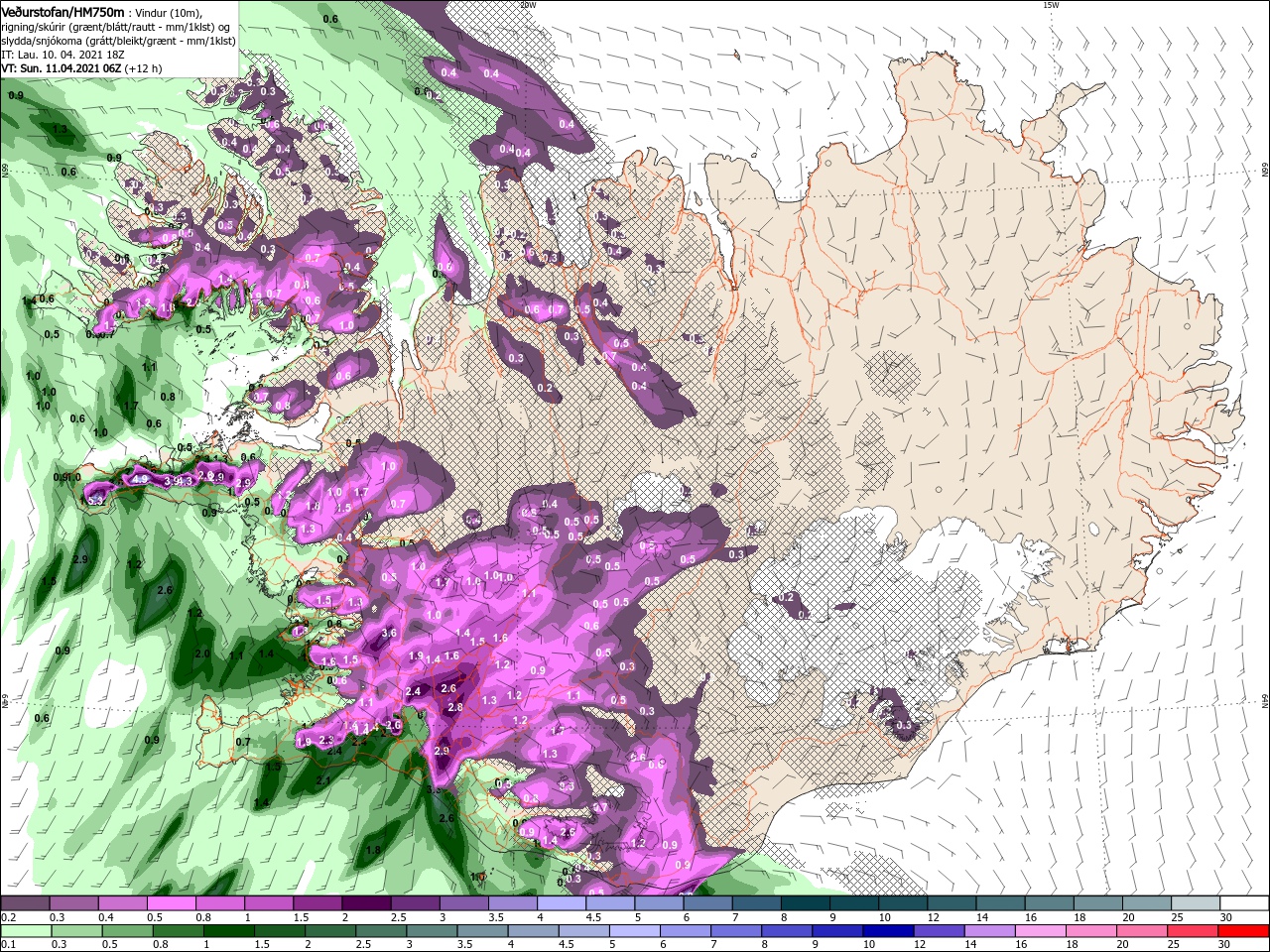Image resolution: width=1270 pixels, height=952 pixels.
Task: Click the Veðurstofan/HM750m title text
Action: [63, 11]
